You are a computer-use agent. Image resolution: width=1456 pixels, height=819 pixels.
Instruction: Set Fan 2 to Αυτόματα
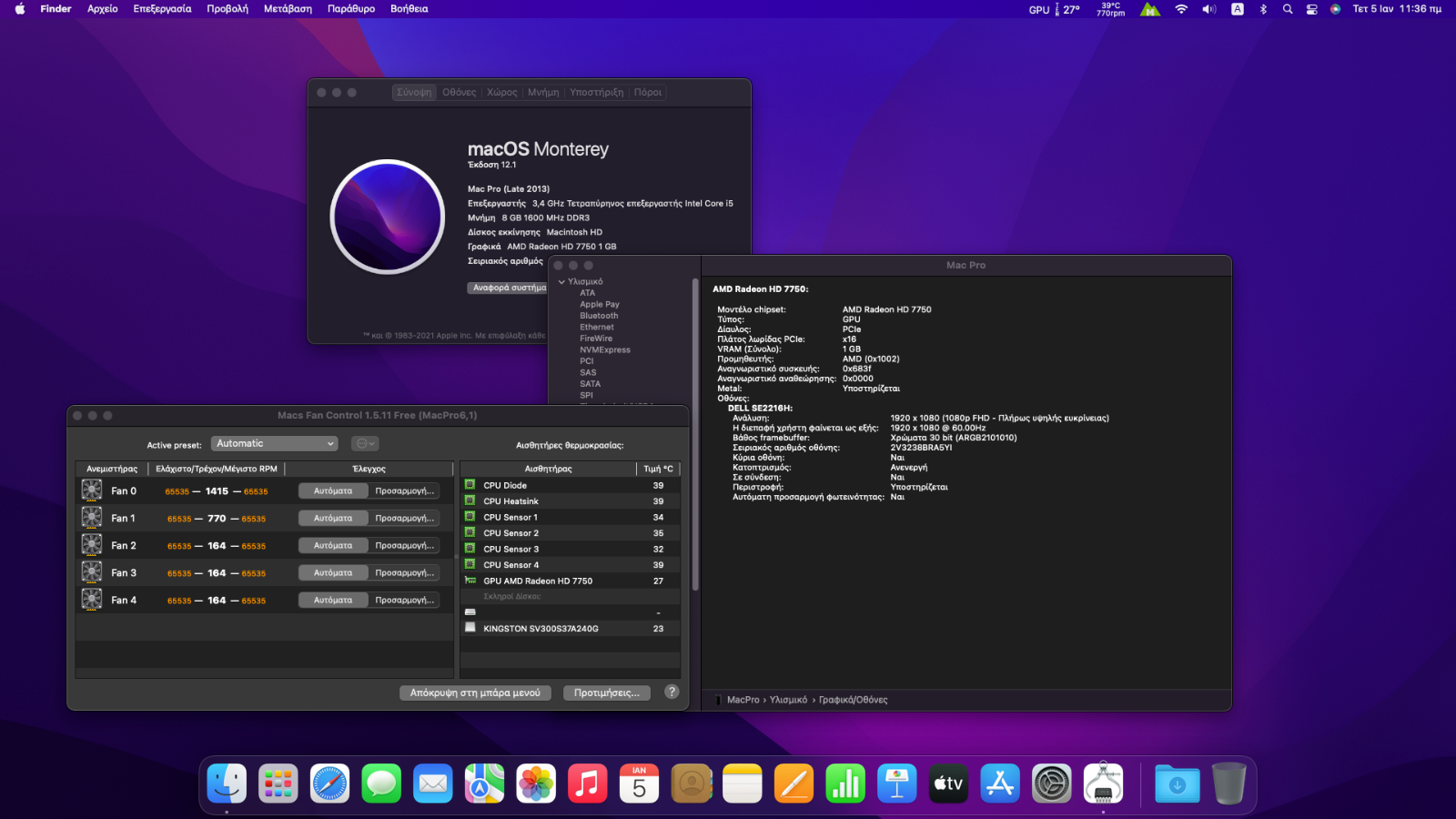(333, 545)
